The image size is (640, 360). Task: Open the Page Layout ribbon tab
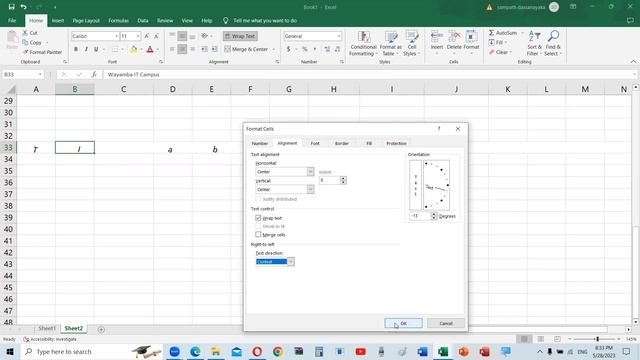[x=86, y=20]
